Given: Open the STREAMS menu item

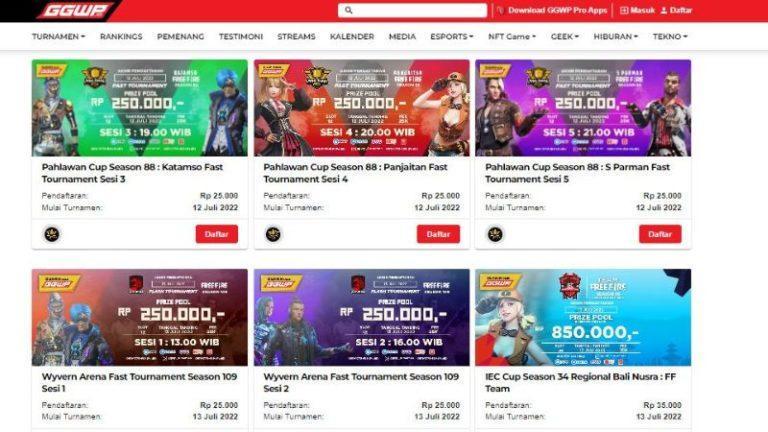Looking at the screenshot, I should coord(296,36).
